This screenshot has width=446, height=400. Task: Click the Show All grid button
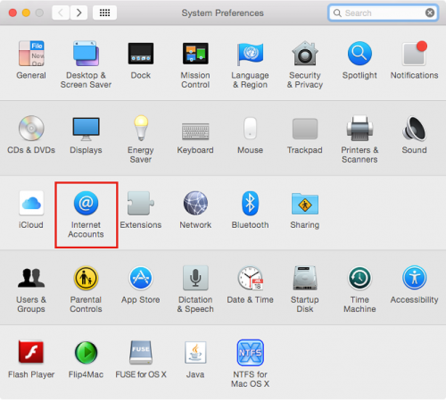pyautogui.click(x=105, y=13)
